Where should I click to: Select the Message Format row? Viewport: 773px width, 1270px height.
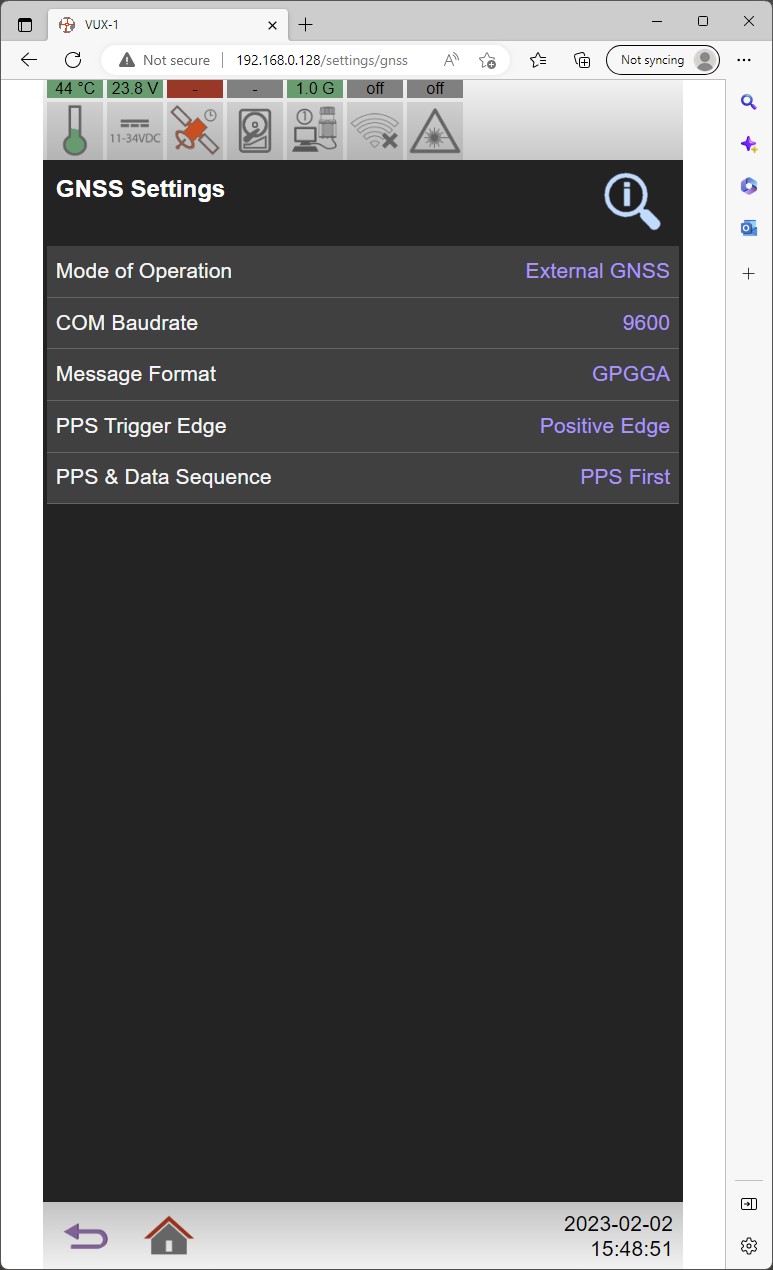pos(362,375)
